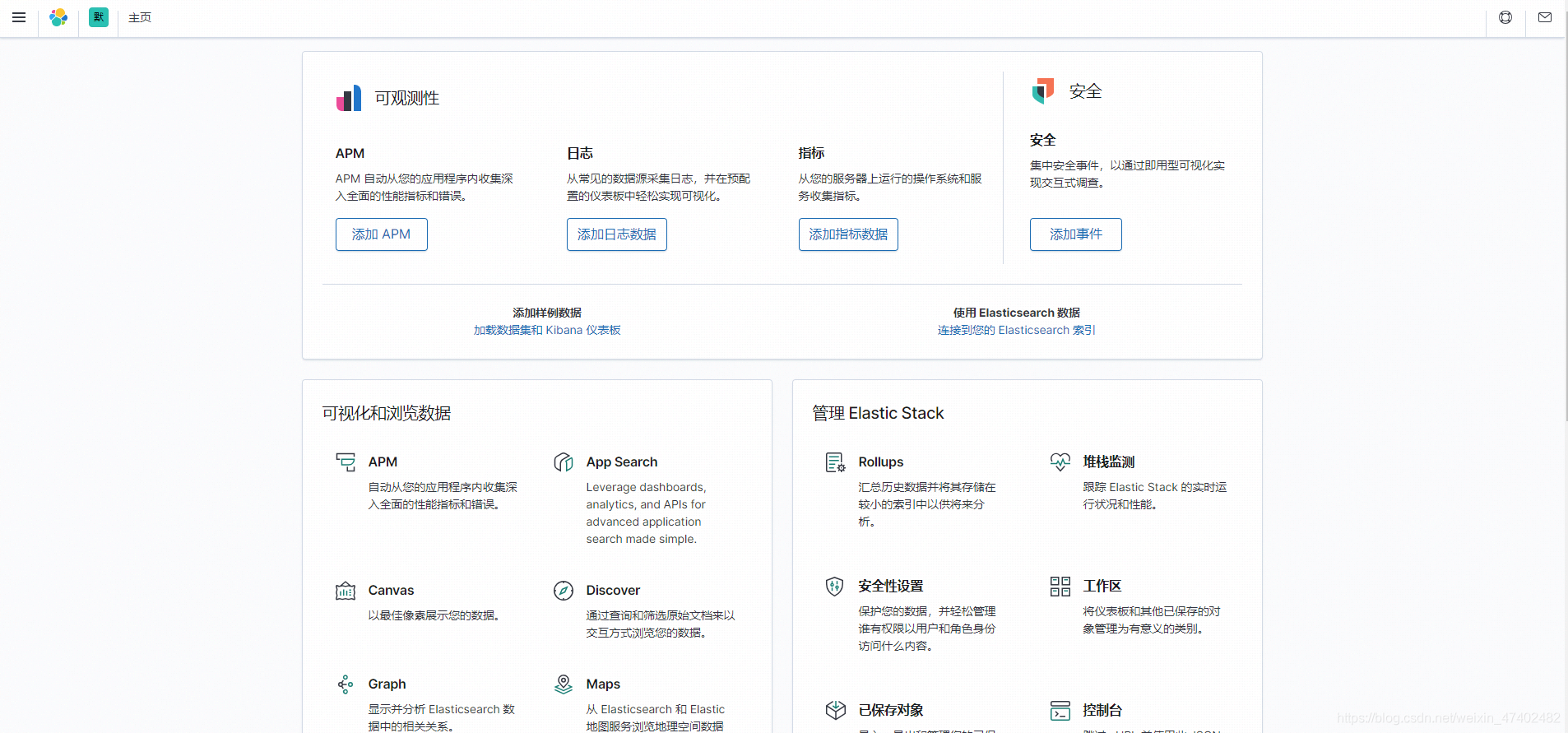Click the 可视化和浏览数据 heading
The width and height of the screenshot is (1568, 733).
pyautogui.click(x=387, y=413)
